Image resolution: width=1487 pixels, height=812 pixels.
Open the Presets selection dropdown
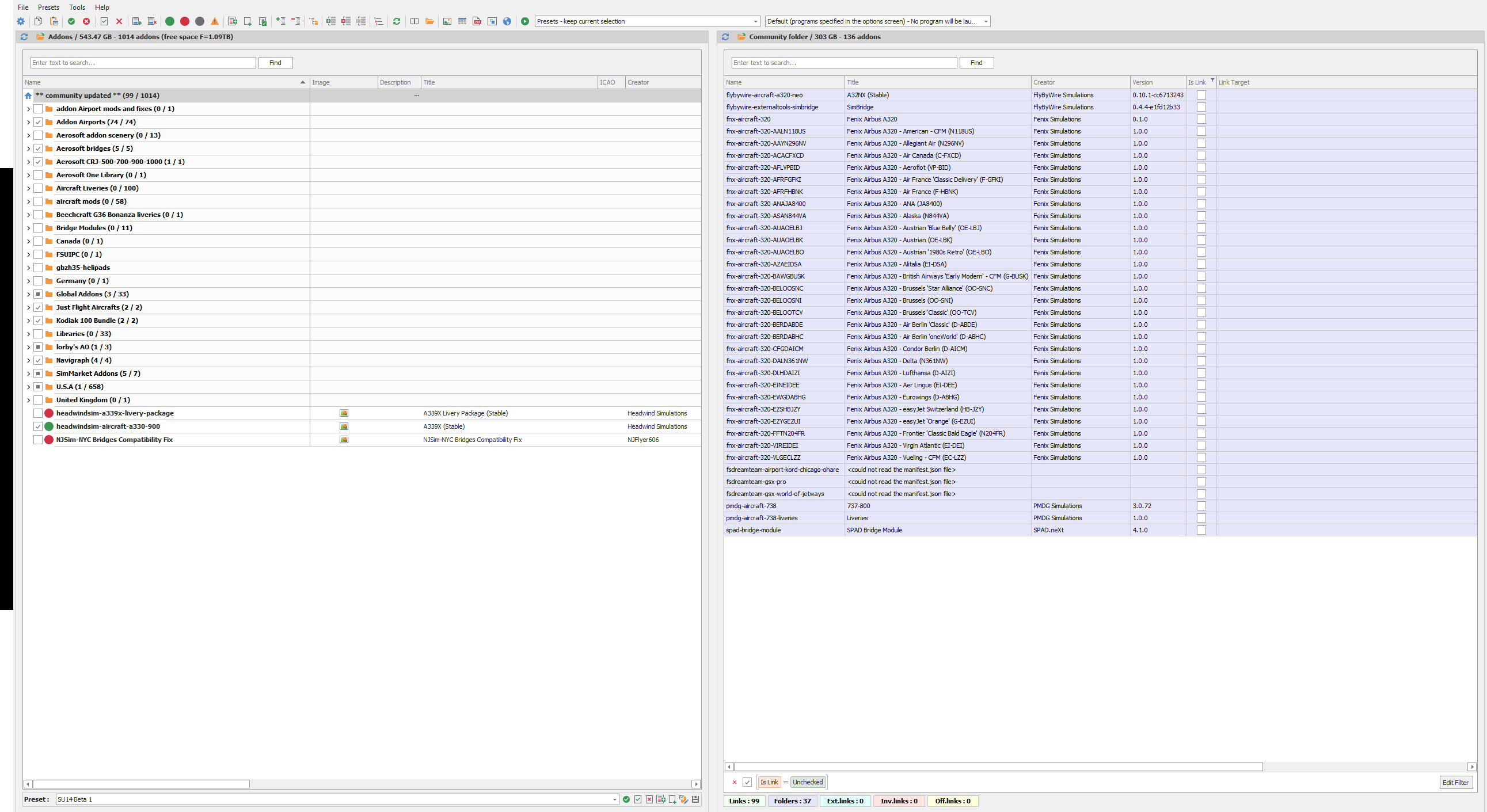click(x=755, y=21)
